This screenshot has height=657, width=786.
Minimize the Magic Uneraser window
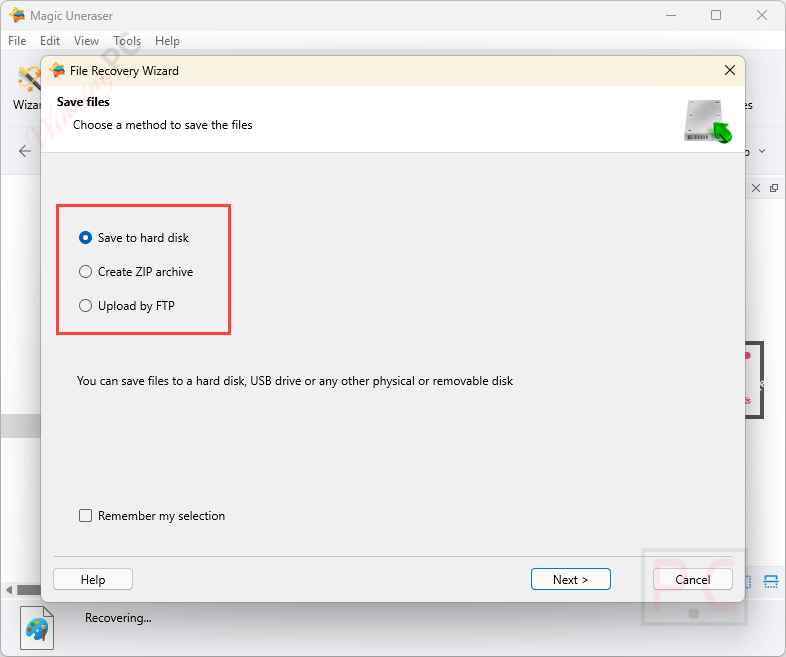coord(671,15)
